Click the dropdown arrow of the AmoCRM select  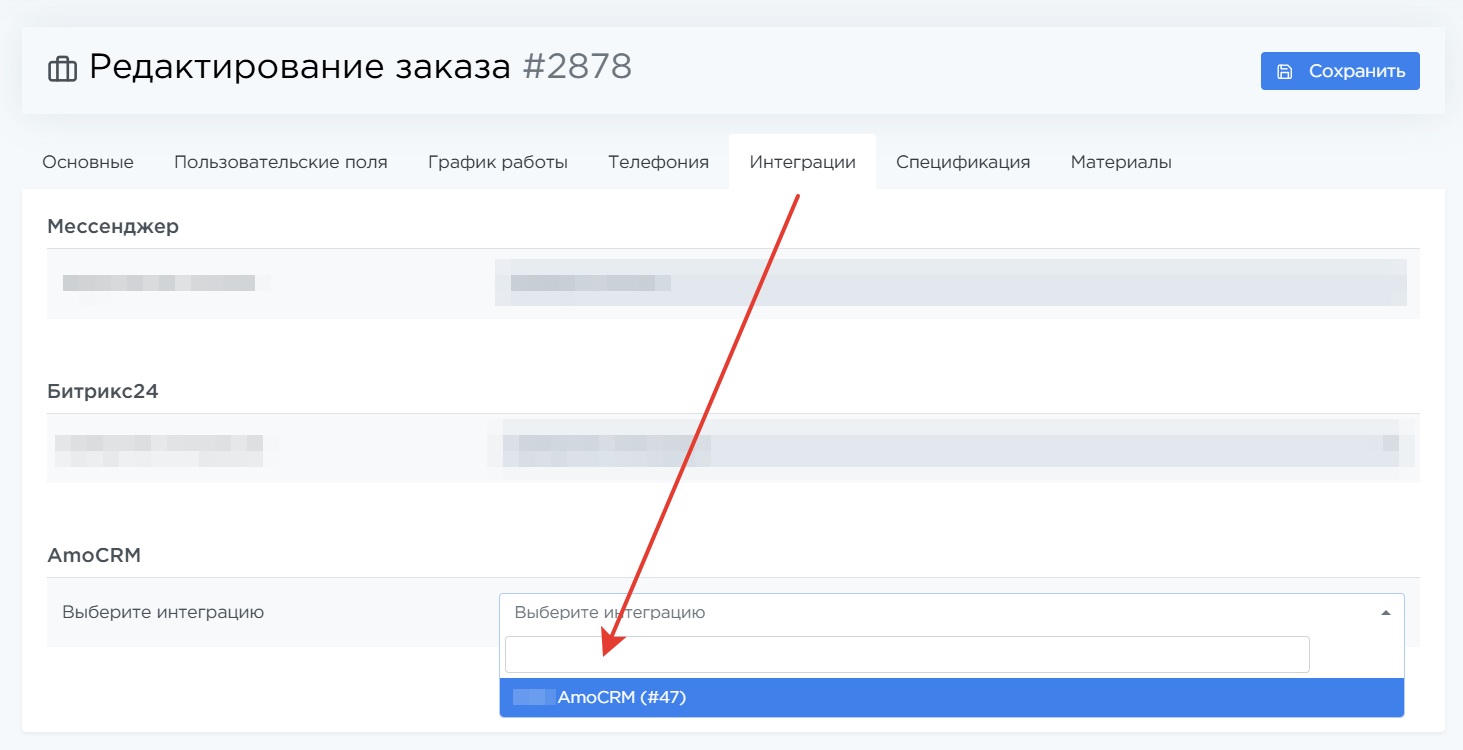[1385, 613]
